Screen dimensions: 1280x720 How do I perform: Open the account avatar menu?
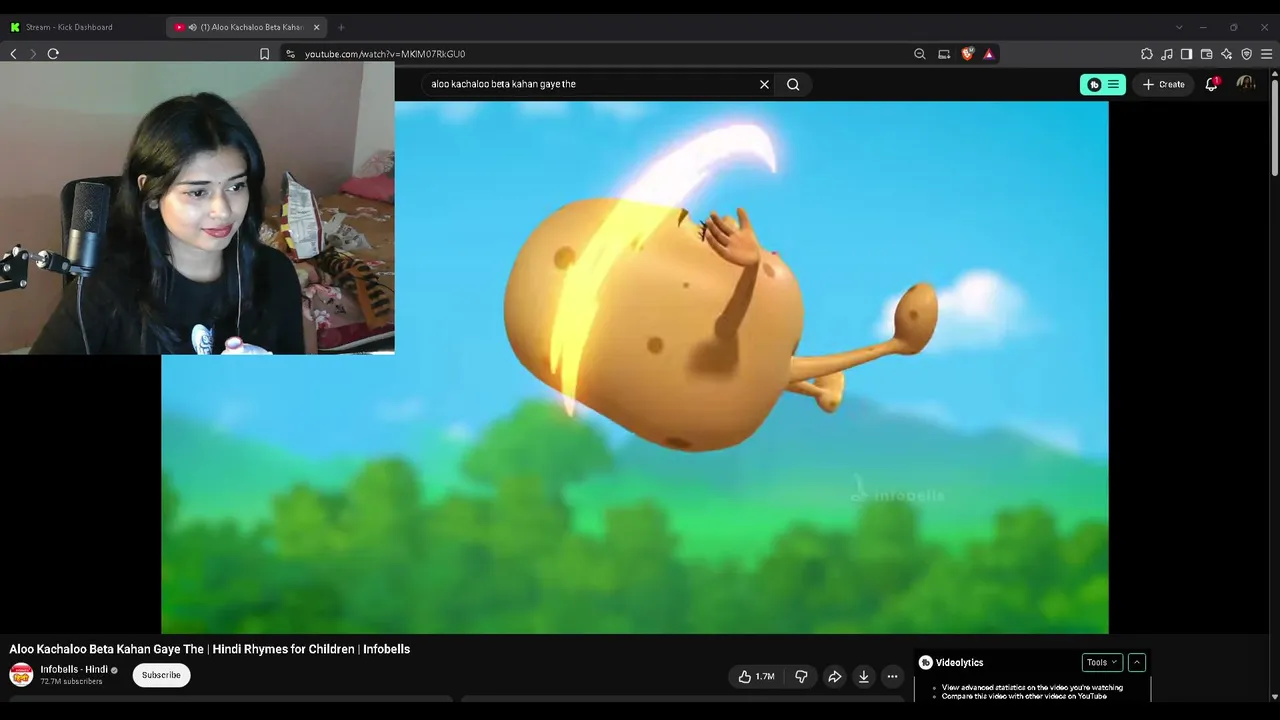click(1245, 84)
